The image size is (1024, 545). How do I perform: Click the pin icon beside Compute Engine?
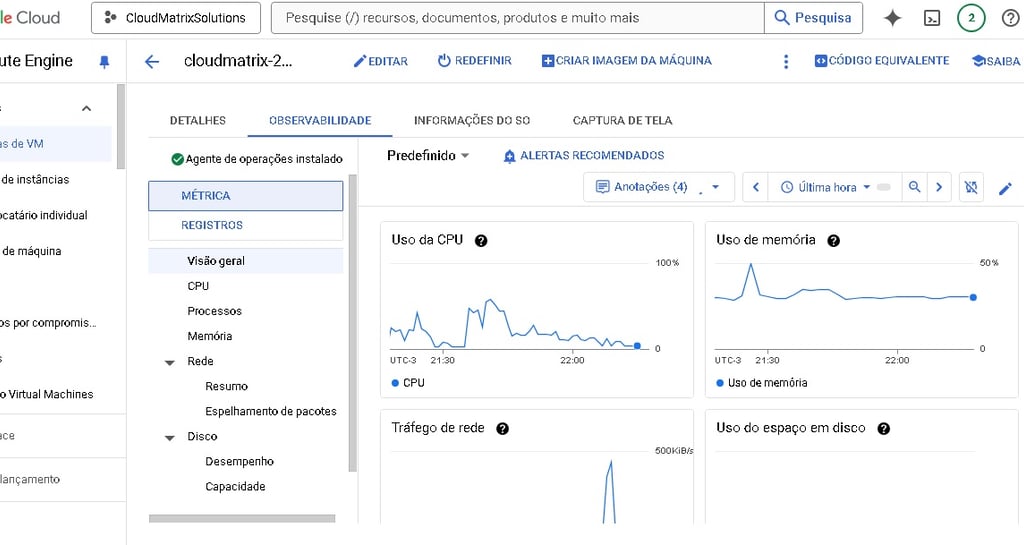point(104,61)
